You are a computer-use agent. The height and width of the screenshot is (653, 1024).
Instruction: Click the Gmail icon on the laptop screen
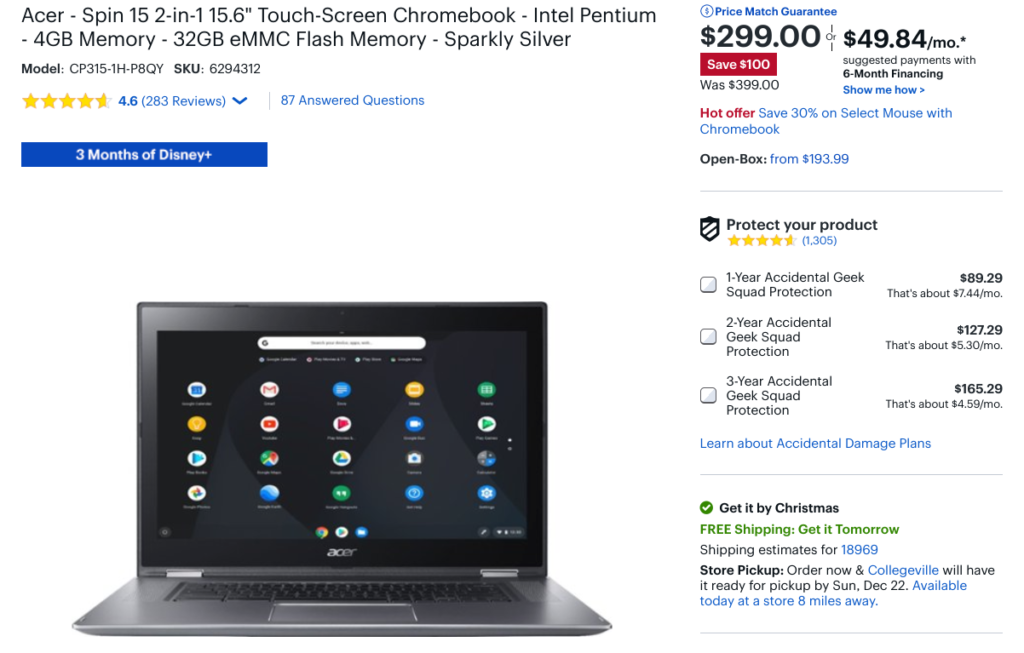pyautogui.click(x=269, y=390)
